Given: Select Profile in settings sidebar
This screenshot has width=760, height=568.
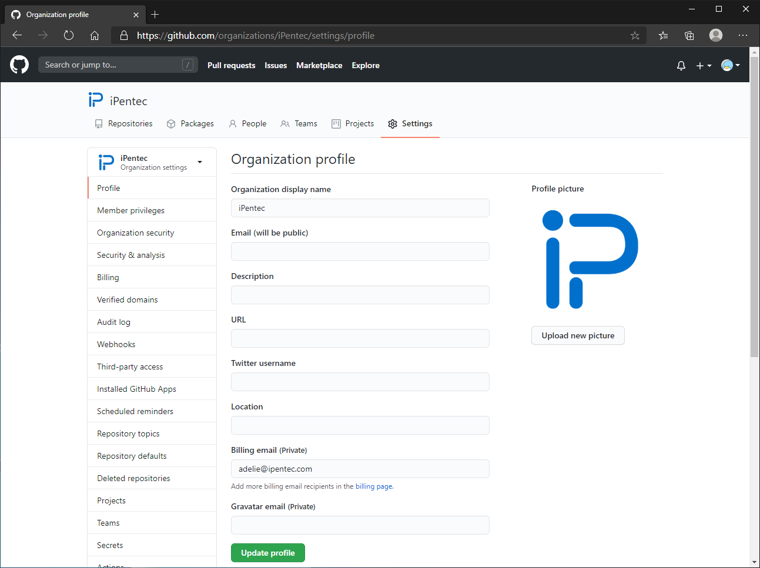Looking at the screenshot, I should click(152, 188).
